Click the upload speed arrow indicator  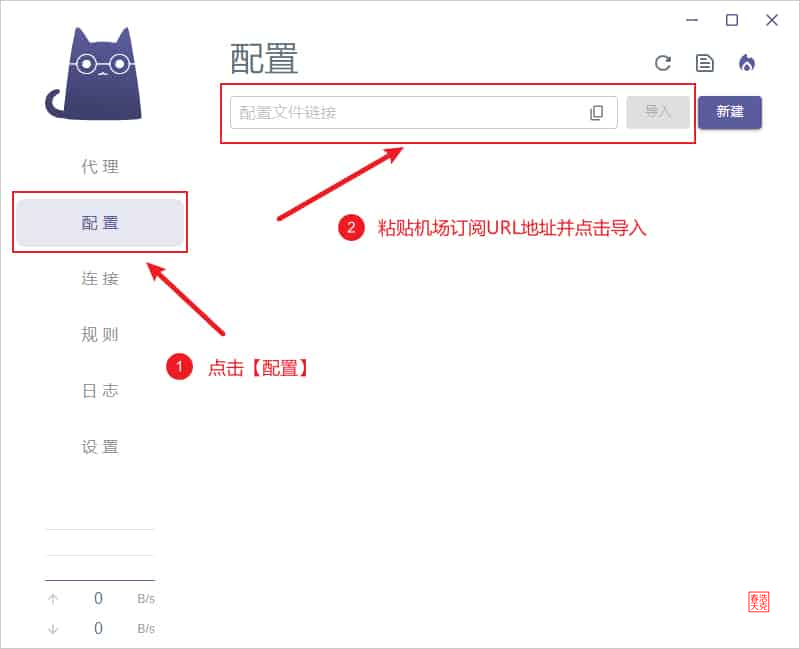coord(52,598)
